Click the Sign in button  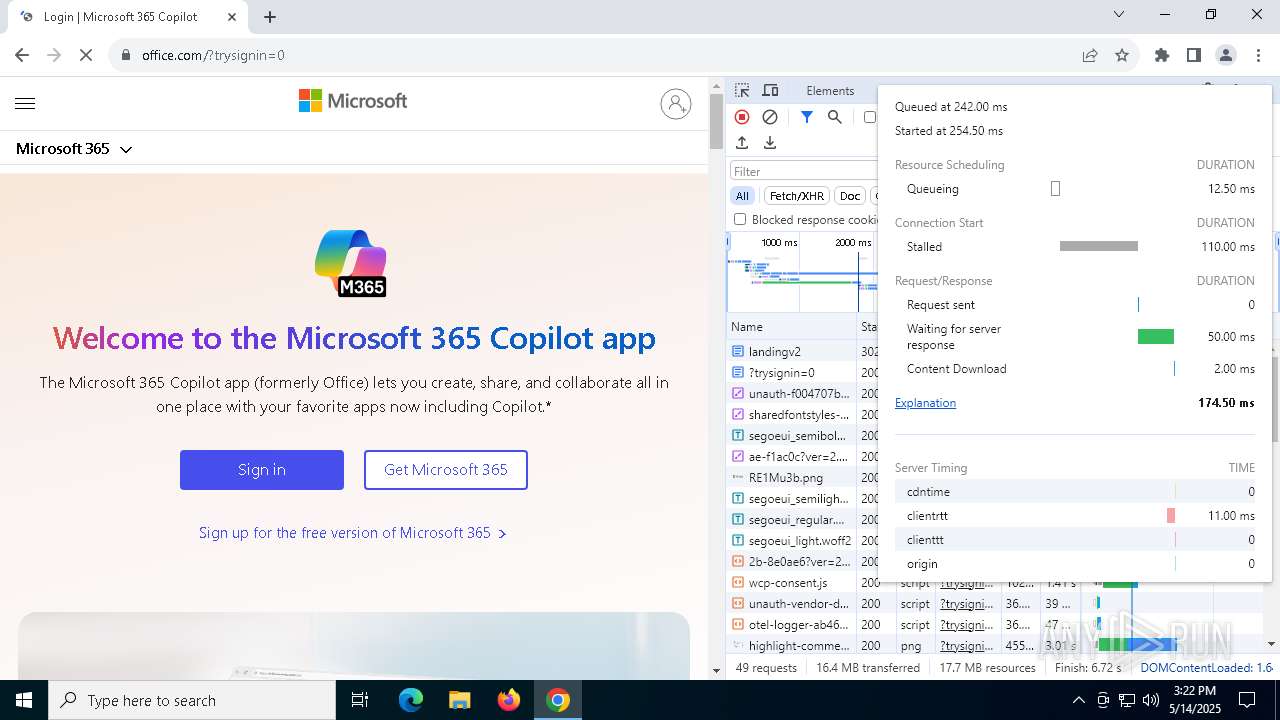click(262, 470)
